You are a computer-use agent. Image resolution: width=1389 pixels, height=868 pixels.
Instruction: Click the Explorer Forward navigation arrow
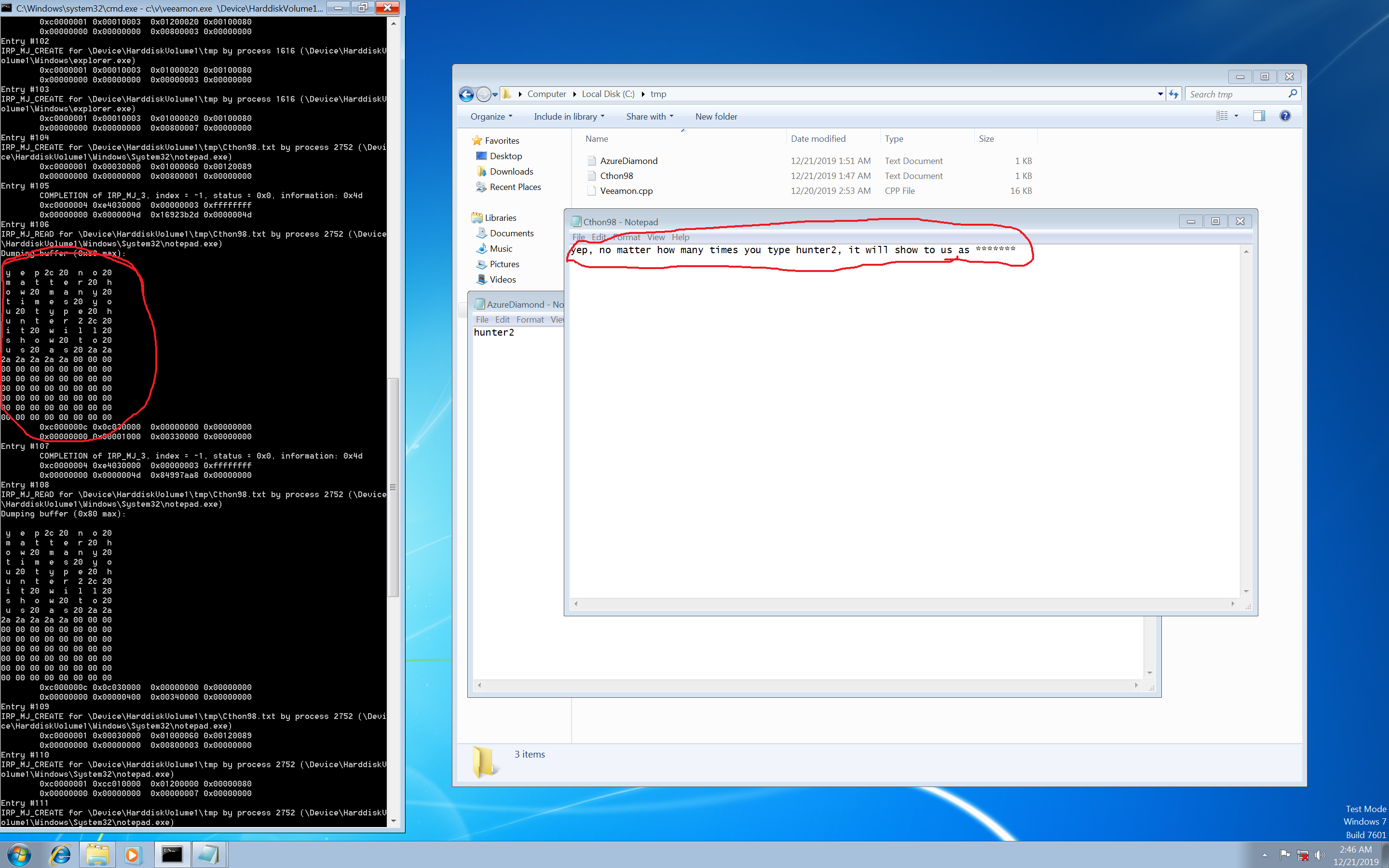(x=484, y=94)
